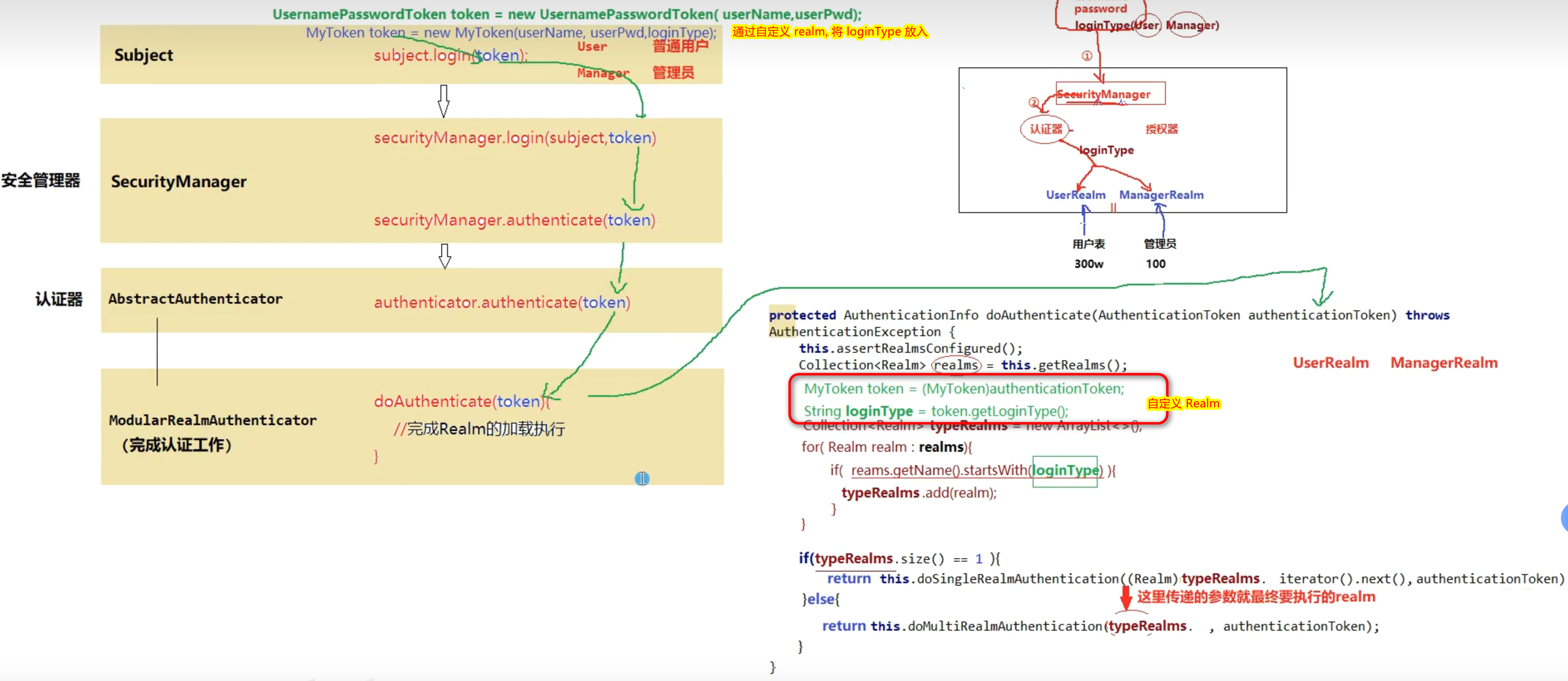Image resolution: width=1568 pixels, height=681 pixels.
Task: Click red 'SecurityManager' box in right diagram
Action: tap(1110, 94)
